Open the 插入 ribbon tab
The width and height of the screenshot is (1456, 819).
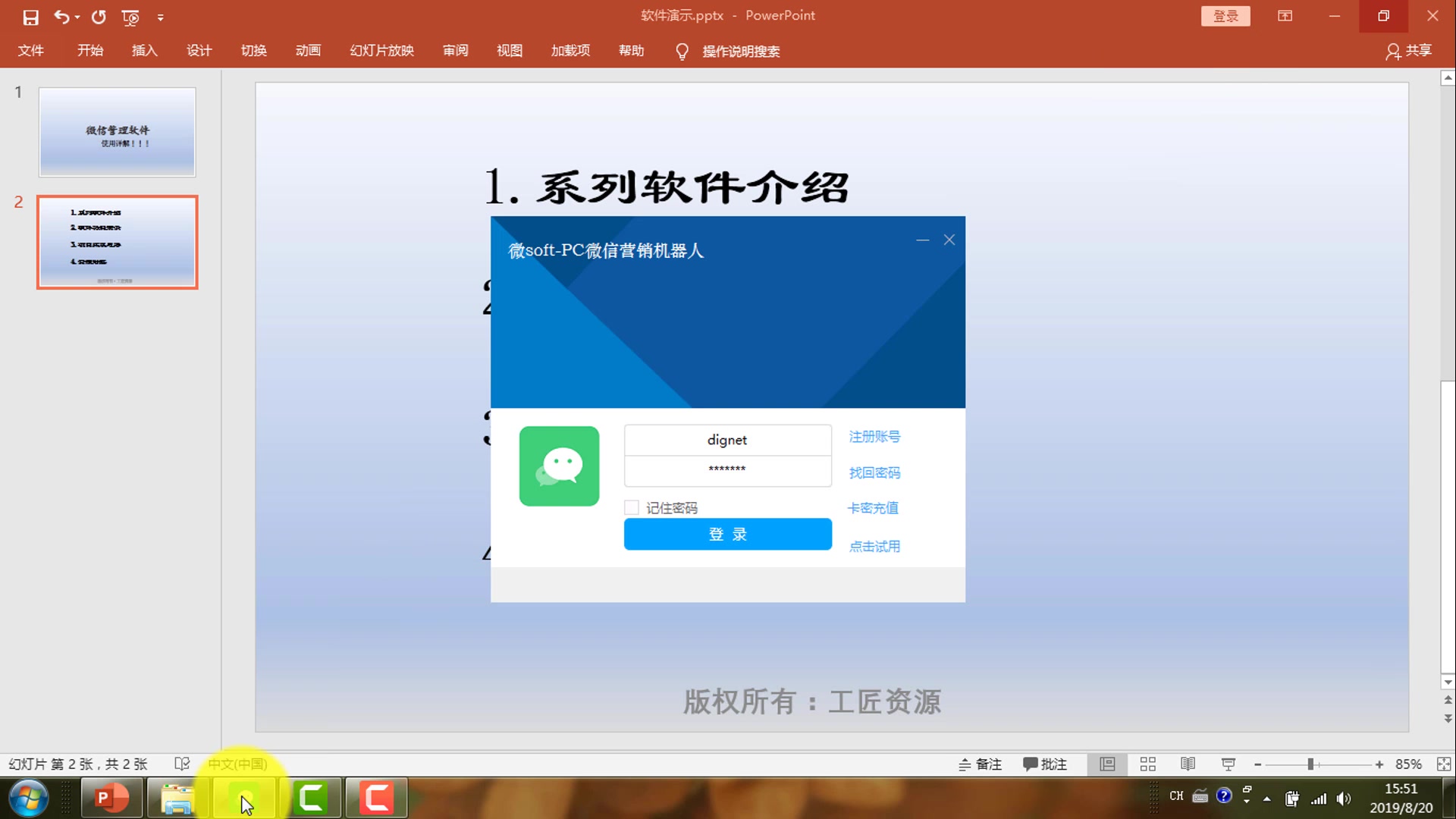pos(144,50)
